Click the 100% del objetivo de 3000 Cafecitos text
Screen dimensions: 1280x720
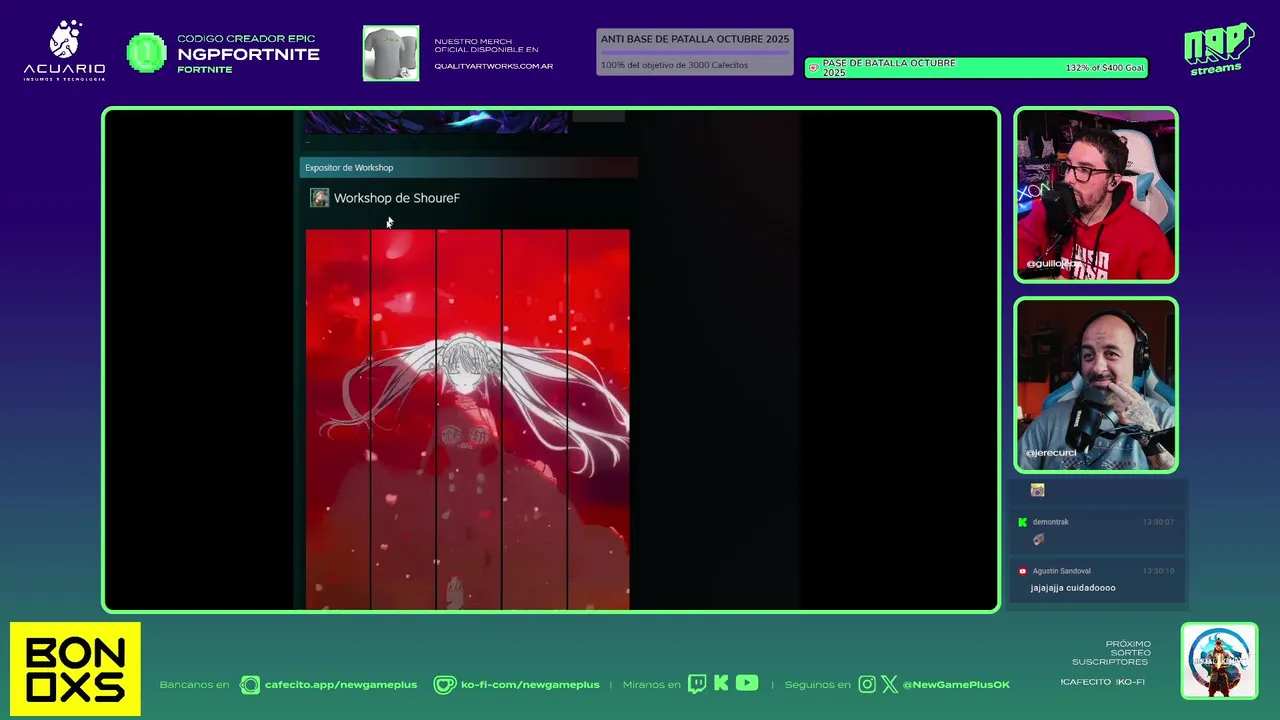point(674,66)
